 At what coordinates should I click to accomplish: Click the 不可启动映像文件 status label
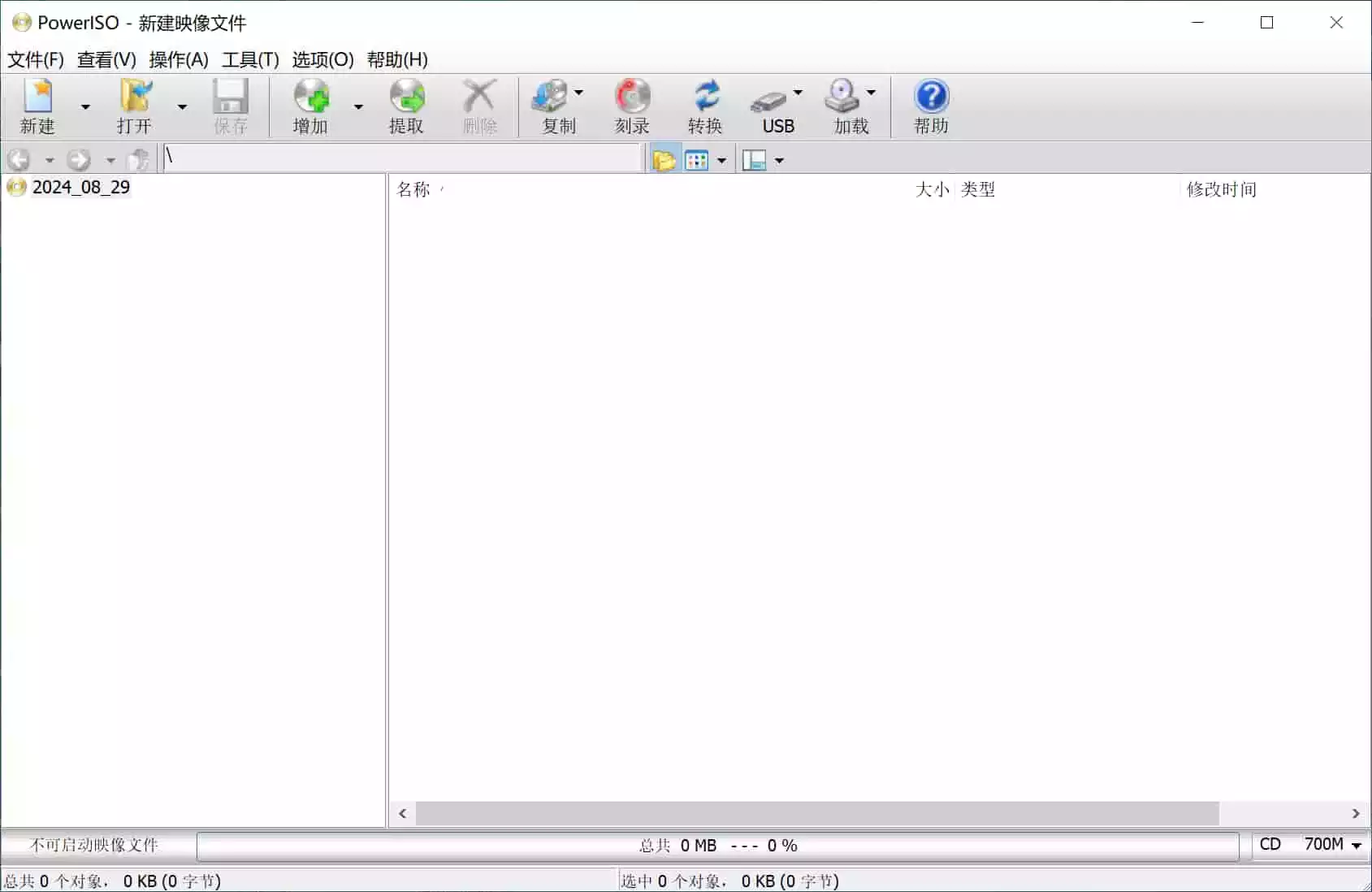(94, 845)
